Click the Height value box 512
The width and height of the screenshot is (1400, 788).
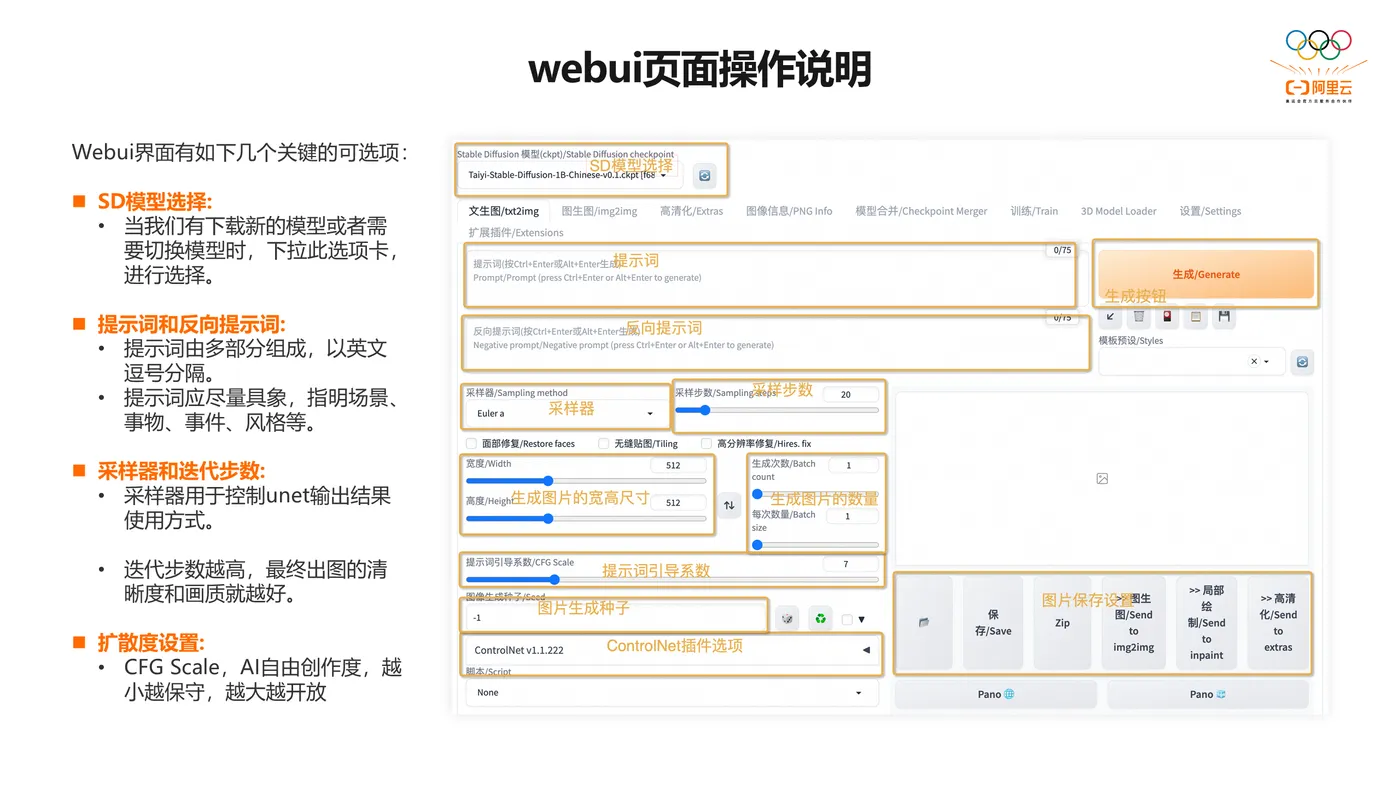(x=678, y=502)
